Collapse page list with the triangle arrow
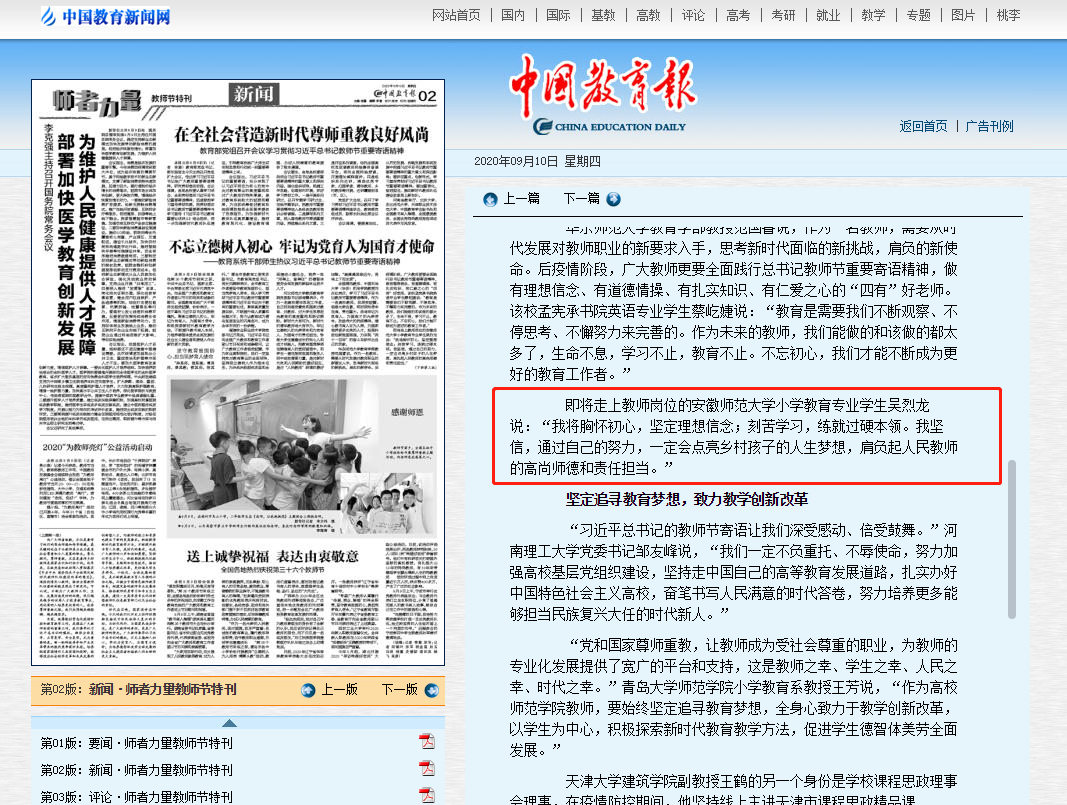This screenshot has height=805, width=1067. tap(229, 722)
